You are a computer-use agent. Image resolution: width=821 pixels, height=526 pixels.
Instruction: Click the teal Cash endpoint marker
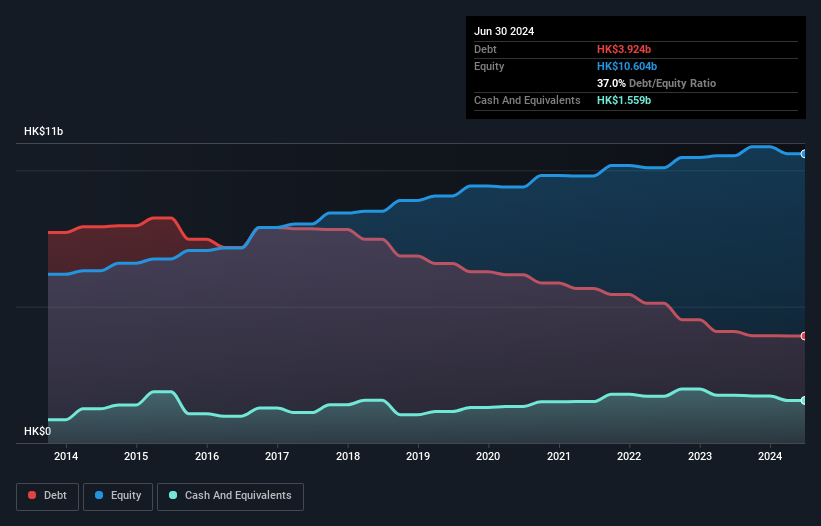click(804, 400)
